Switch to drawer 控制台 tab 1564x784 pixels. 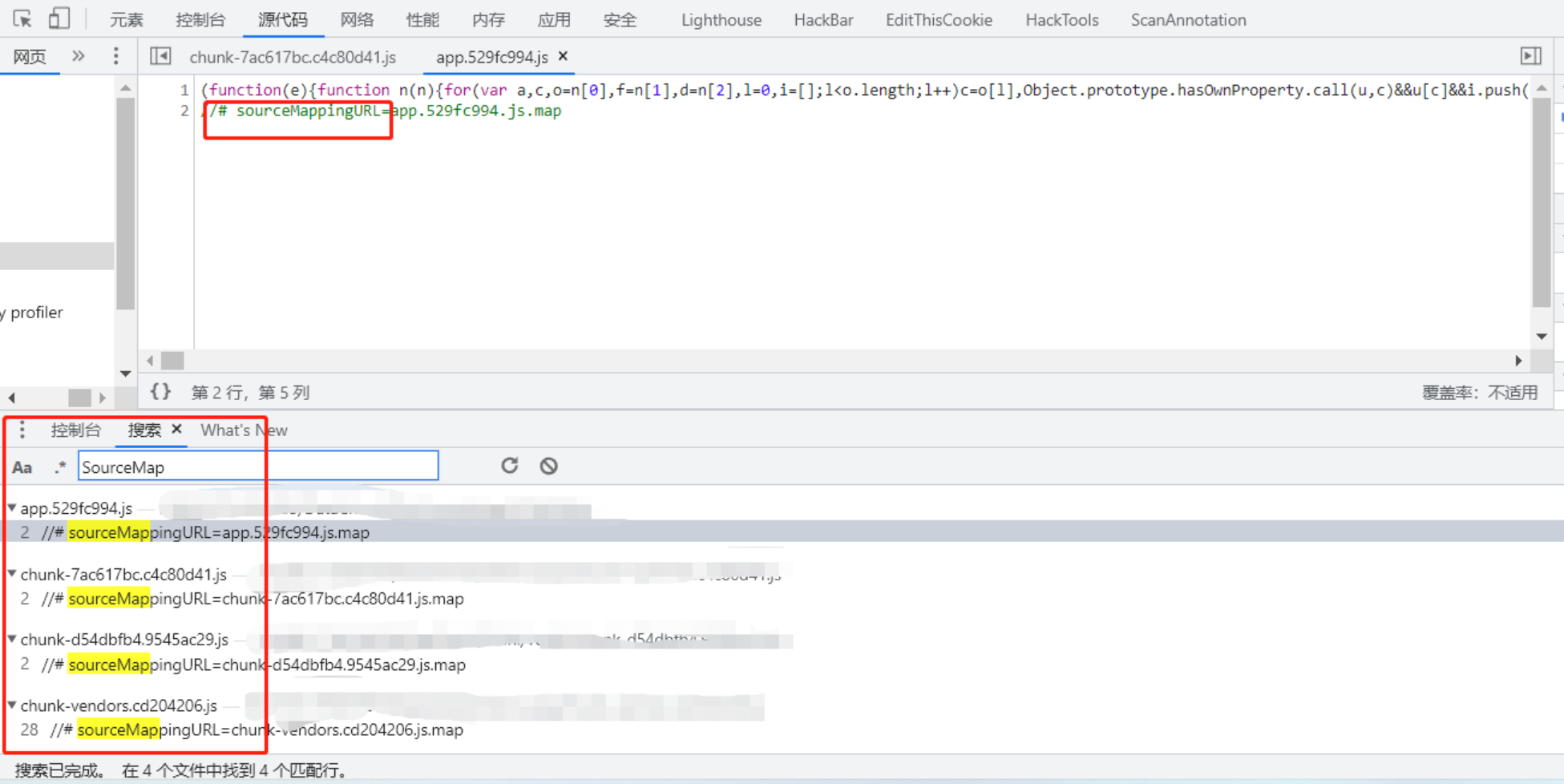pos(76,430)
